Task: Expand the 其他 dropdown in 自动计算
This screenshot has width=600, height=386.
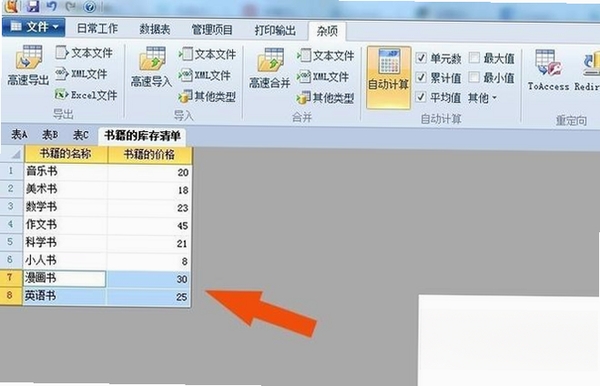Action: [x=482, y=98]
